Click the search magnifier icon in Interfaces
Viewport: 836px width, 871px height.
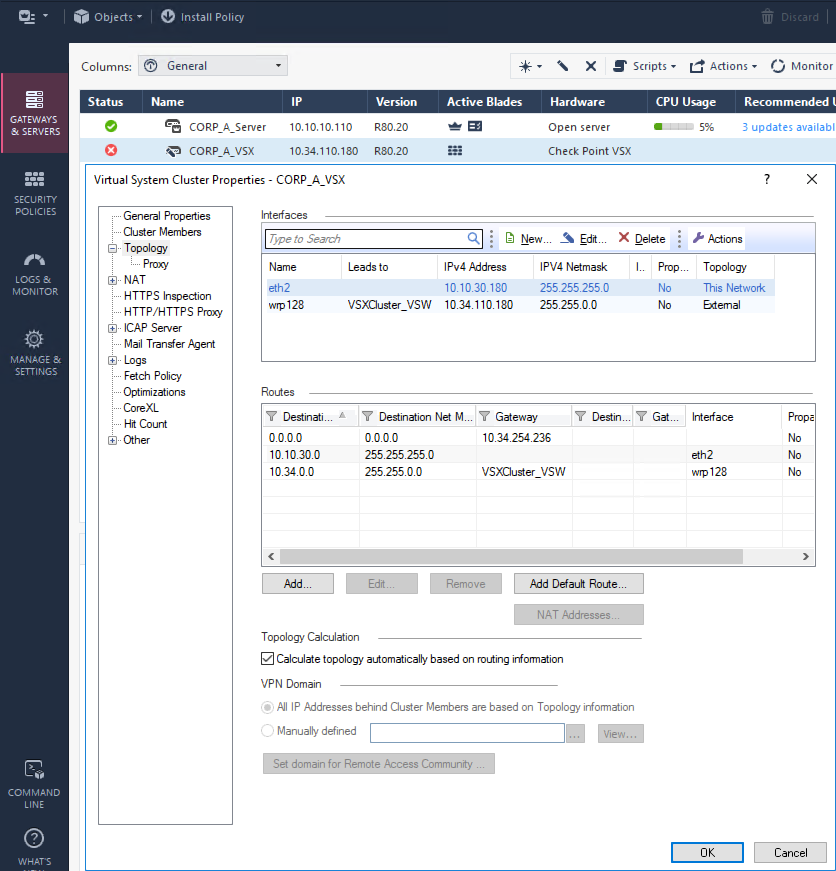point(473,239)
